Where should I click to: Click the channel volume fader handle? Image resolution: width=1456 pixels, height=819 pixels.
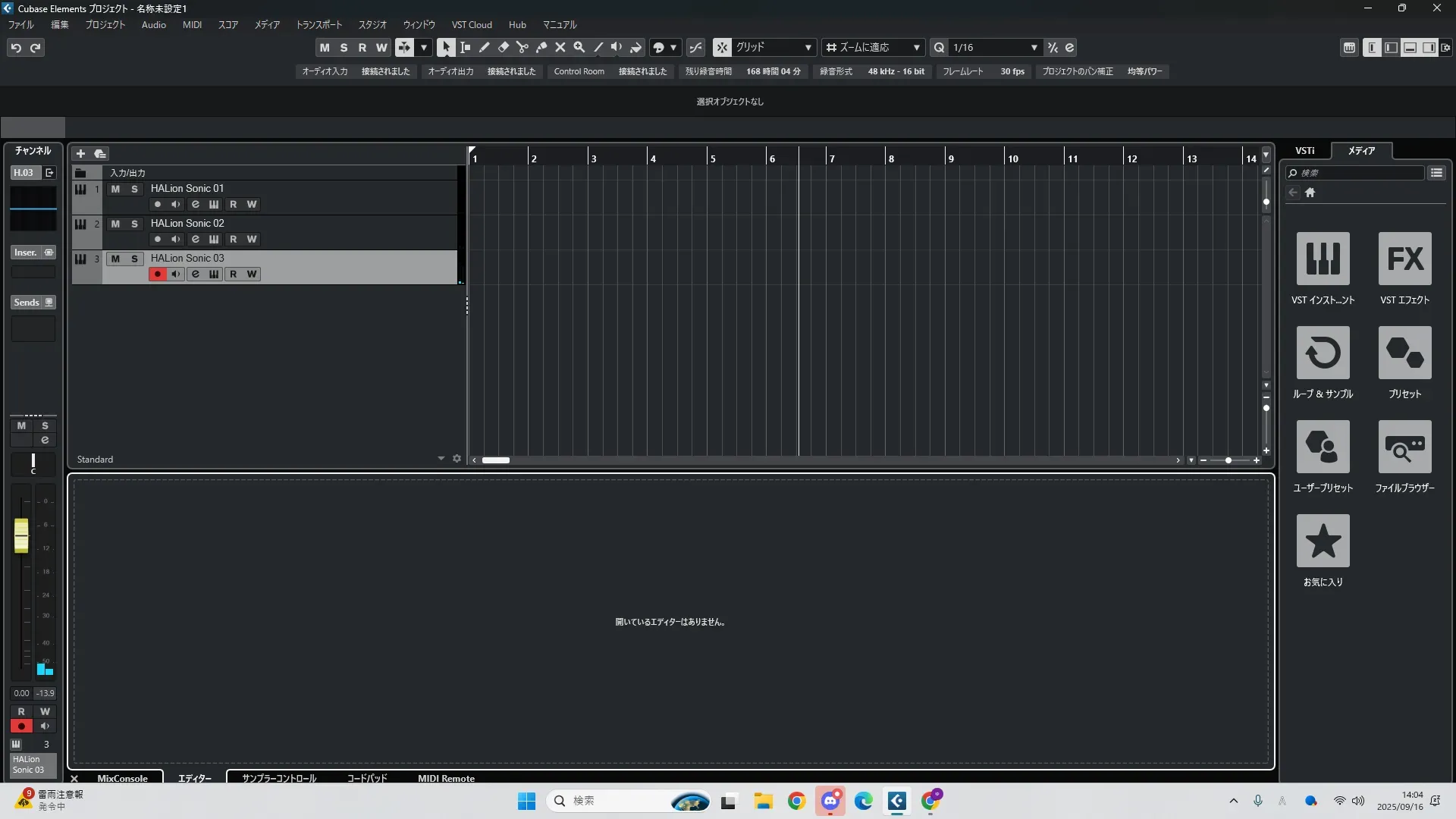pos(21,535)
